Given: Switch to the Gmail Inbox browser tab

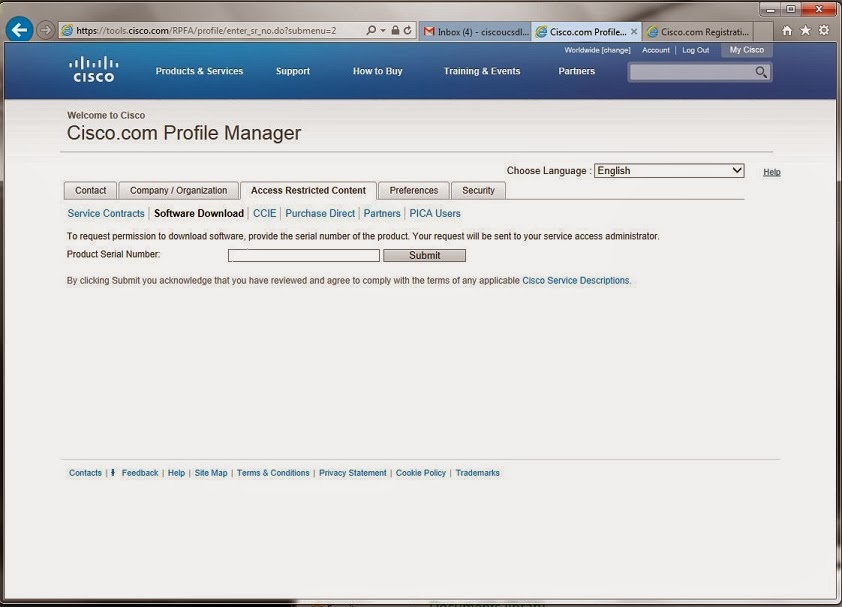Looking at the screenshot, I should pyautogui.click(x=475, y=32).
